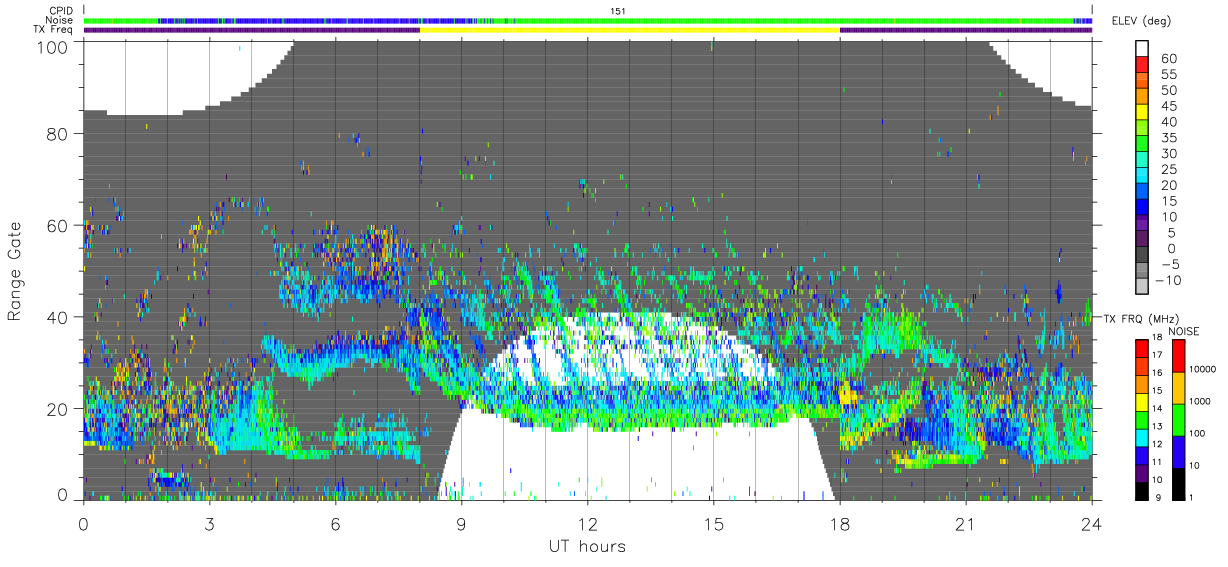Click the "10000" label on the NOISE colorbar
The image size is (1228, 567).
point(1203,368)
